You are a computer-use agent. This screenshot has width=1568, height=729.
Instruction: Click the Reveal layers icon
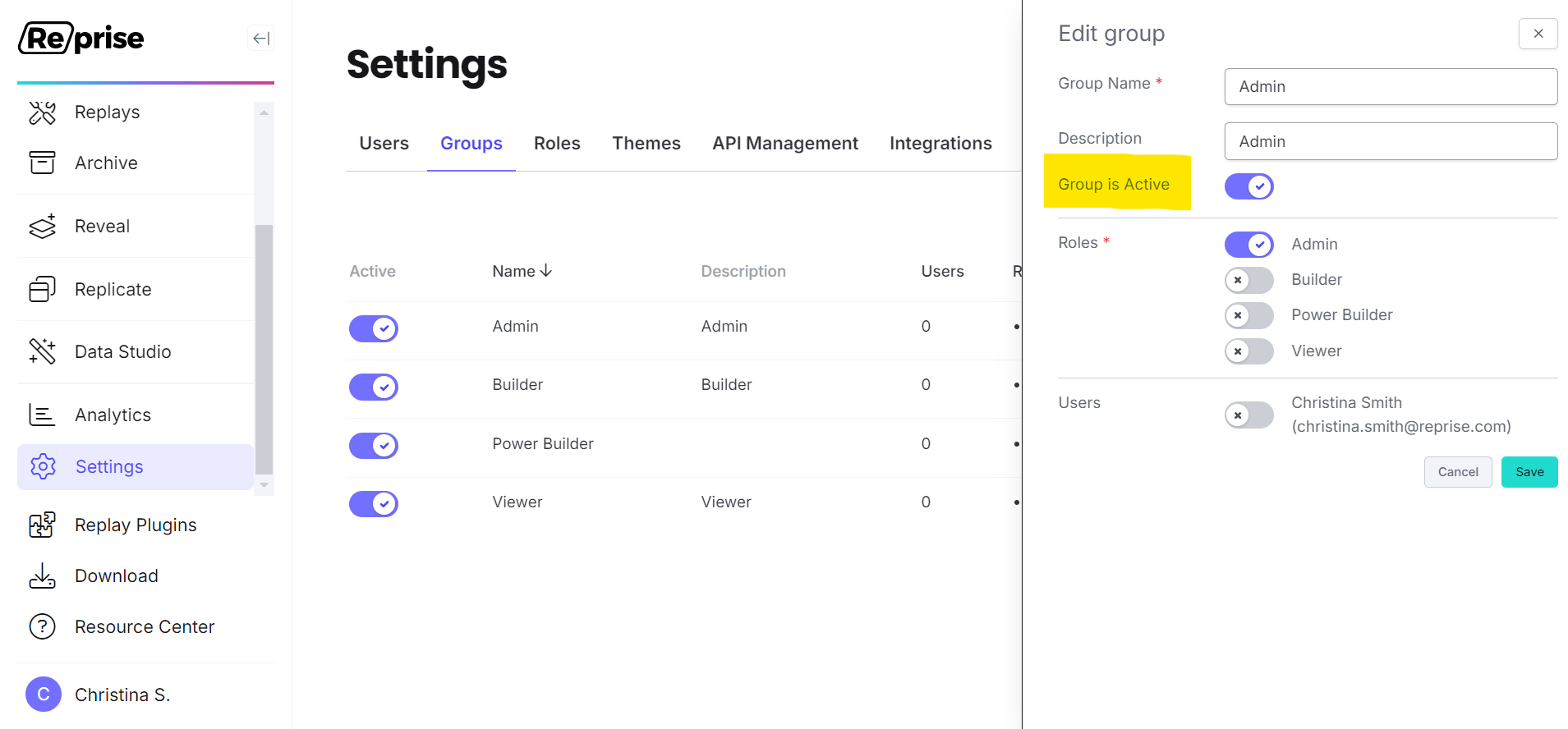pos(42,226)
